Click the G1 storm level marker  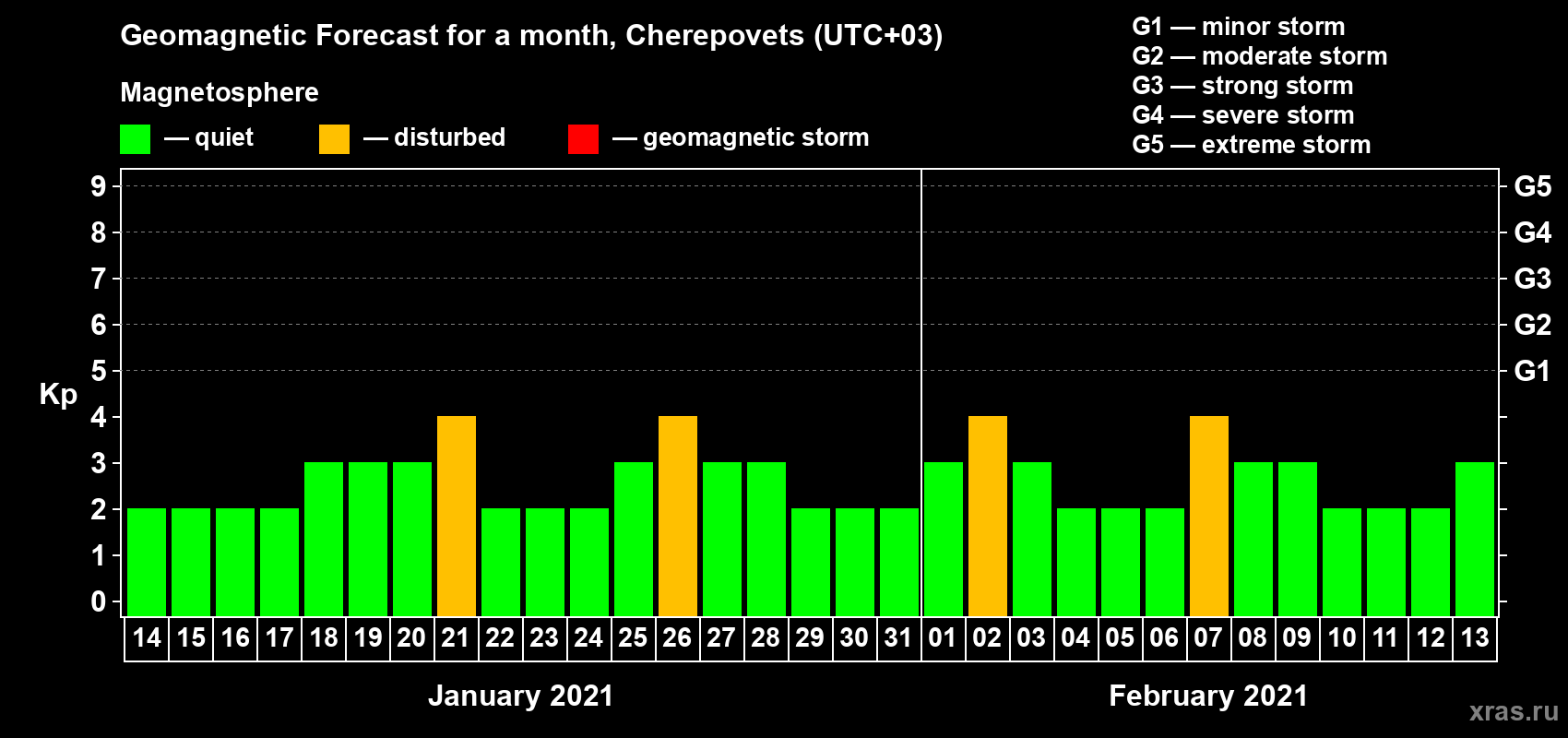1532,371
